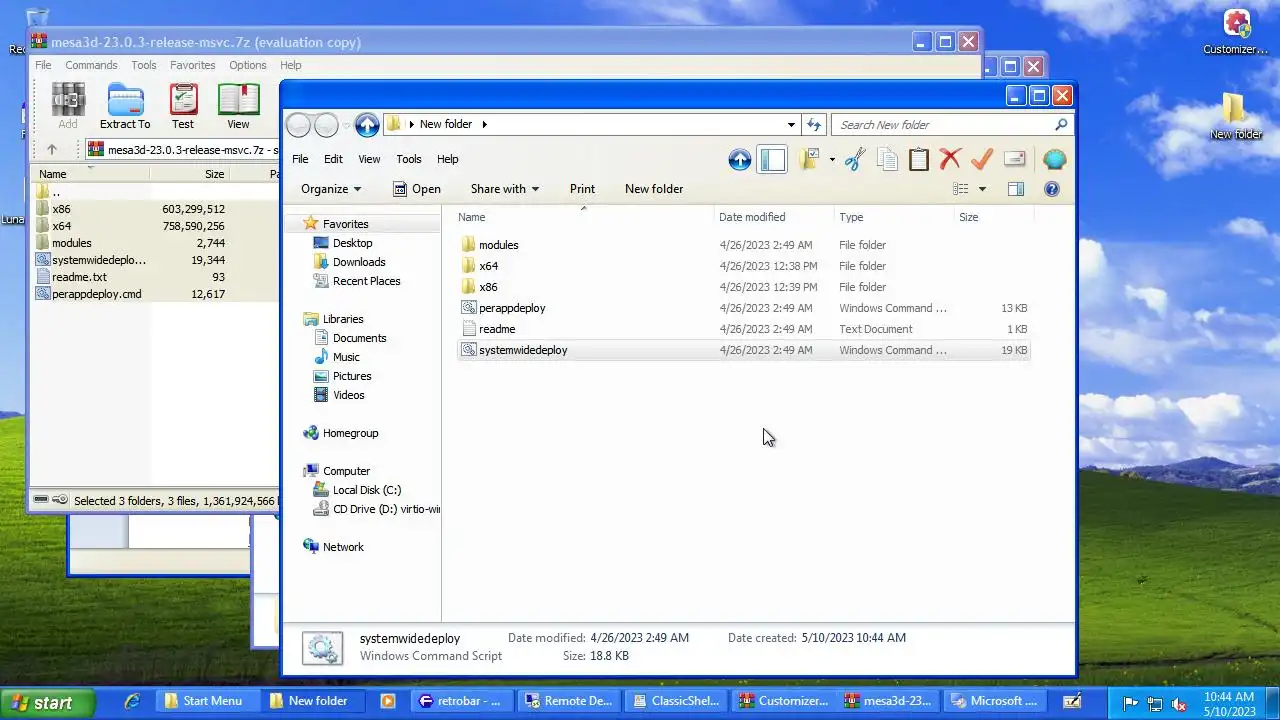Screen dimensions: 1280x720
Task: Sort by the Name column header
Action: pos(584,217)
